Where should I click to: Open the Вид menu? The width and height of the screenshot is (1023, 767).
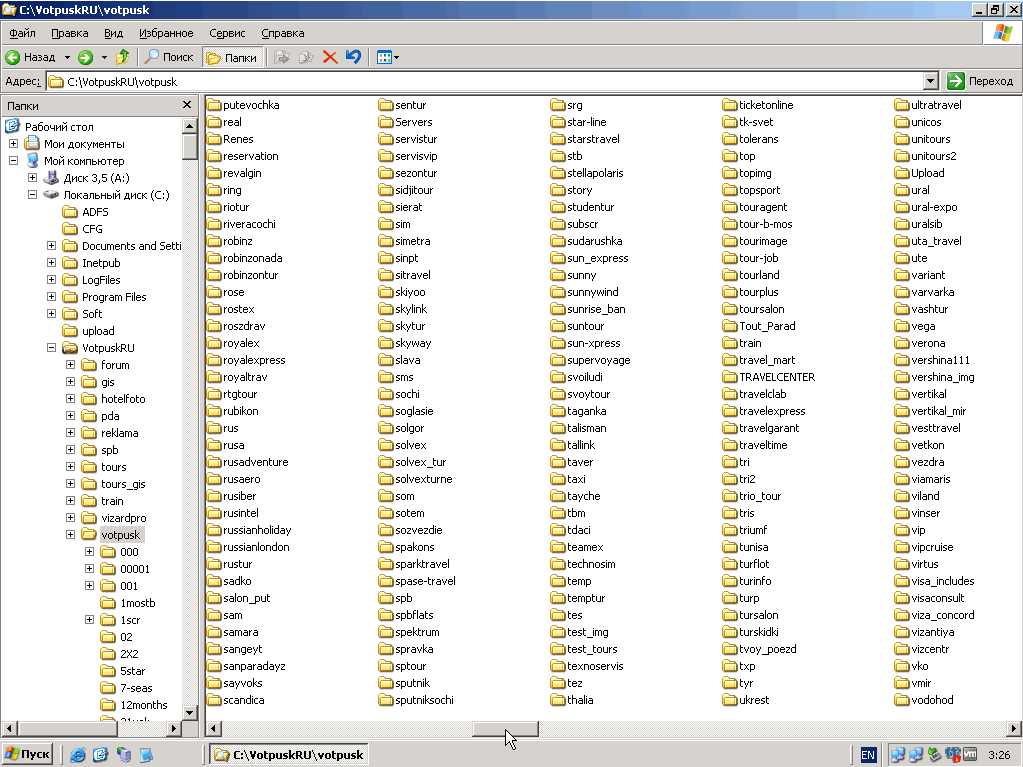coord(114,33)
